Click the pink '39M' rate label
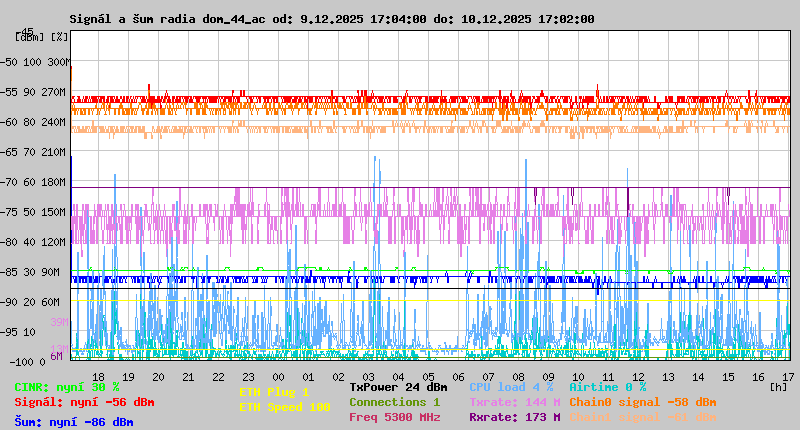The width and height of the screenshot is (800, 430). pyautogui.click(x=60, y=322)
